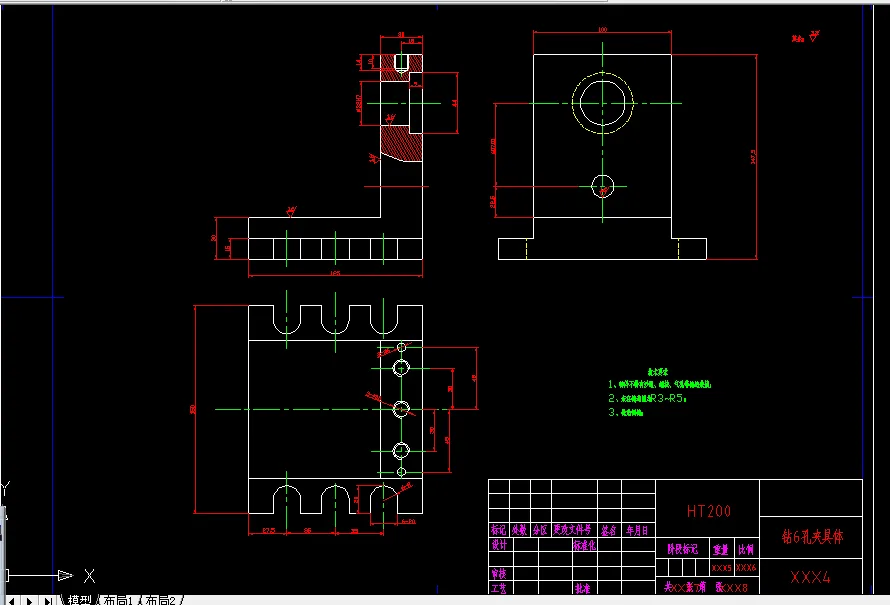Select the 标记 title block label
The height and width of the screenshot is (605, 890).
click(498, 530)
